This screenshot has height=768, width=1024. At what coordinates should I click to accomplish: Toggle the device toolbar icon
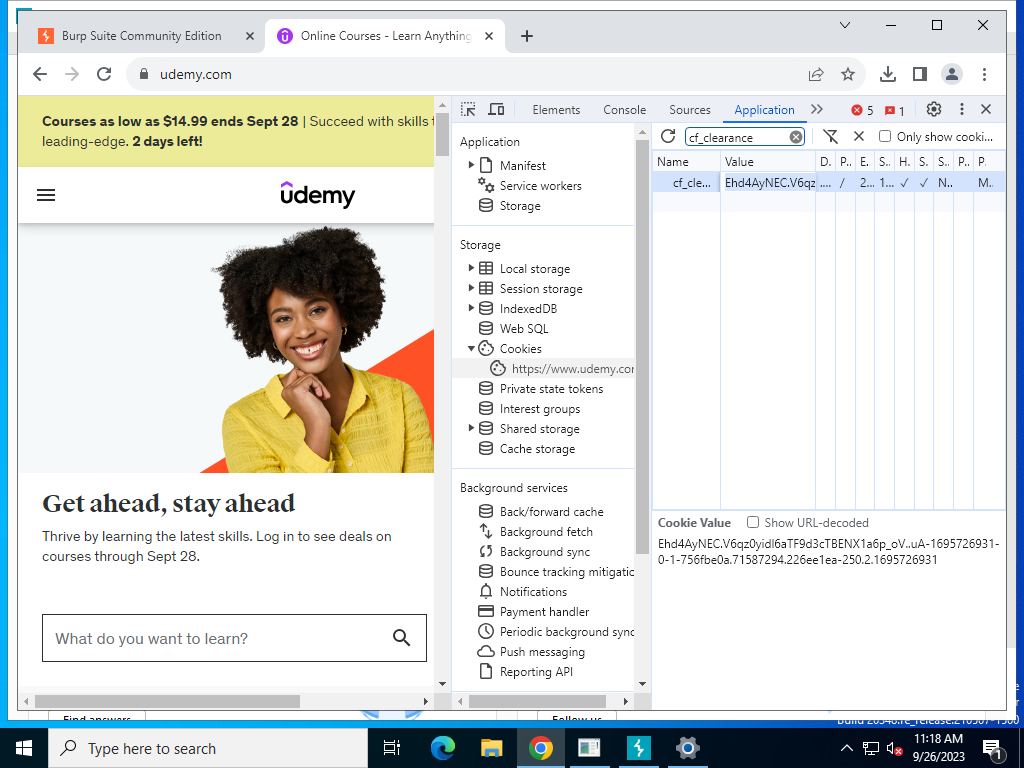(x=496, y=109)
